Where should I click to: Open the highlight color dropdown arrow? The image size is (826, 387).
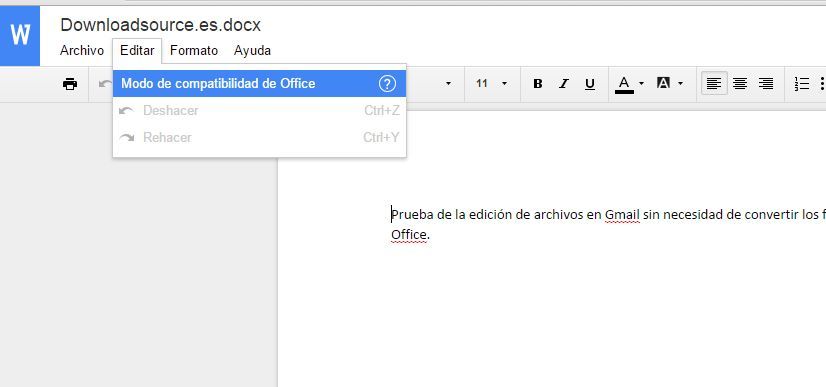pos(680,84)
